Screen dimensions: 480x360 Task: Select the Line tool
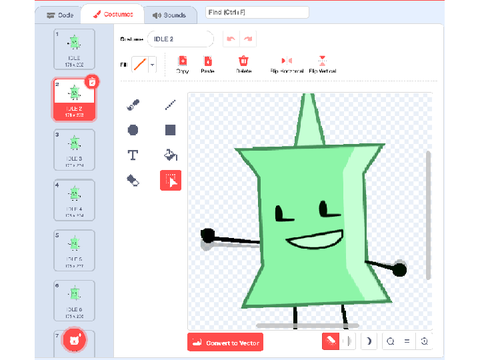click(170, 105)
